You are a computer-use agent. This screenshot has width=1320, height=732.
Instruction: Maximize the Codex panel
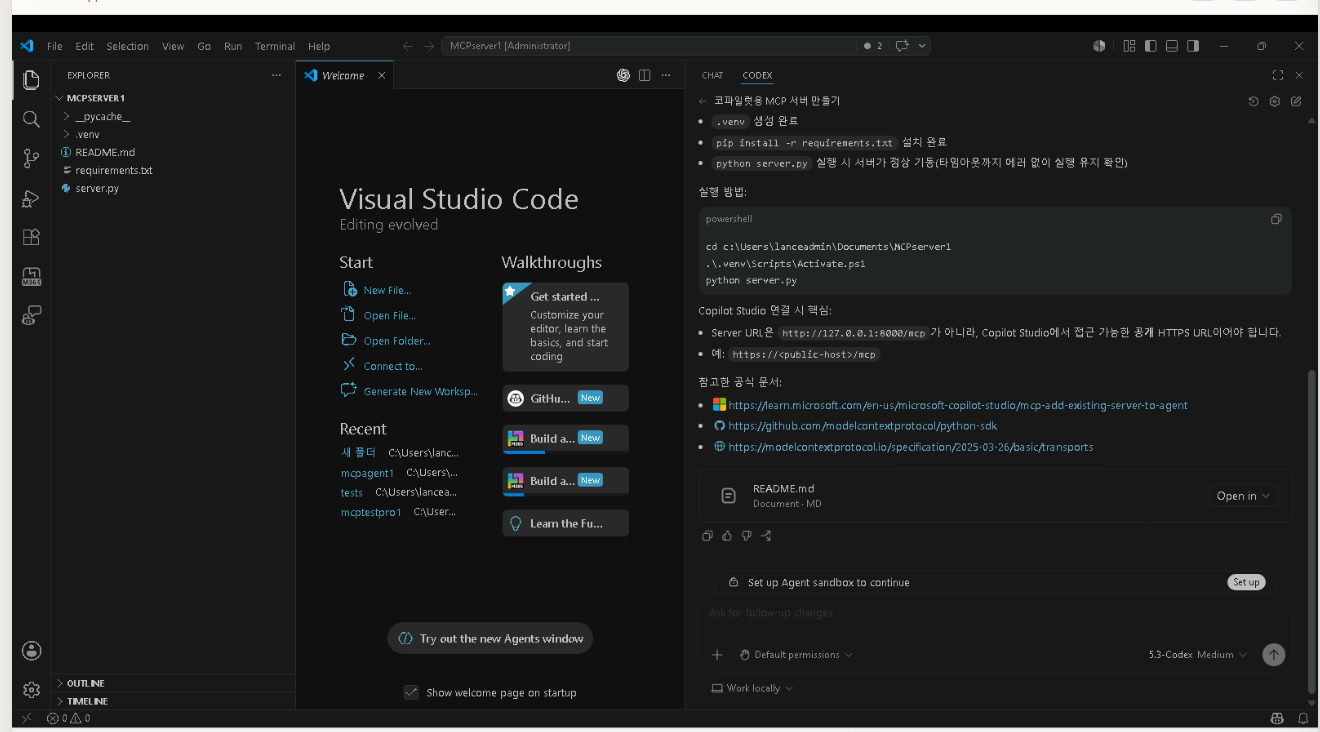pyautogui.click(x=1278, y=75)
